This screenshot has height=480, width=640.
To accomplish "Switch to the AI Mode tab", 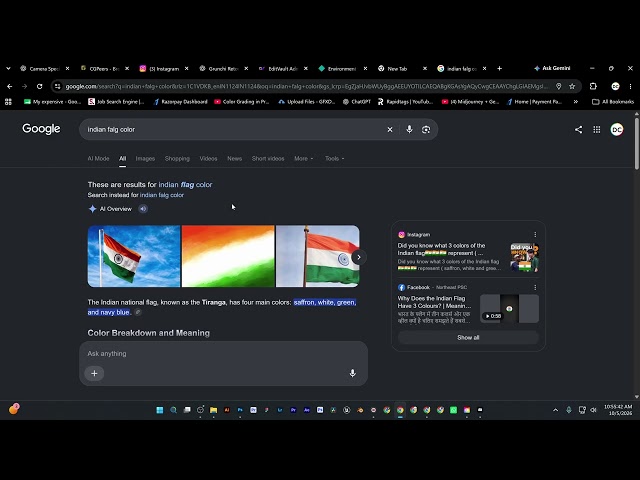I will point(98,158).
